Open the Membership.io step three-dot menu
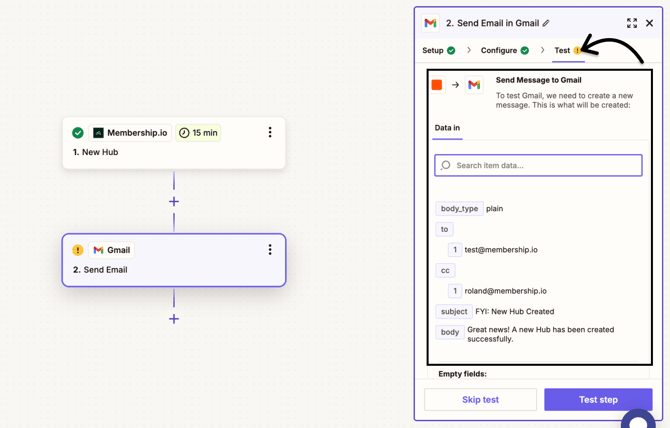Viewport: 670px width, 428px height. pos(270,132)
